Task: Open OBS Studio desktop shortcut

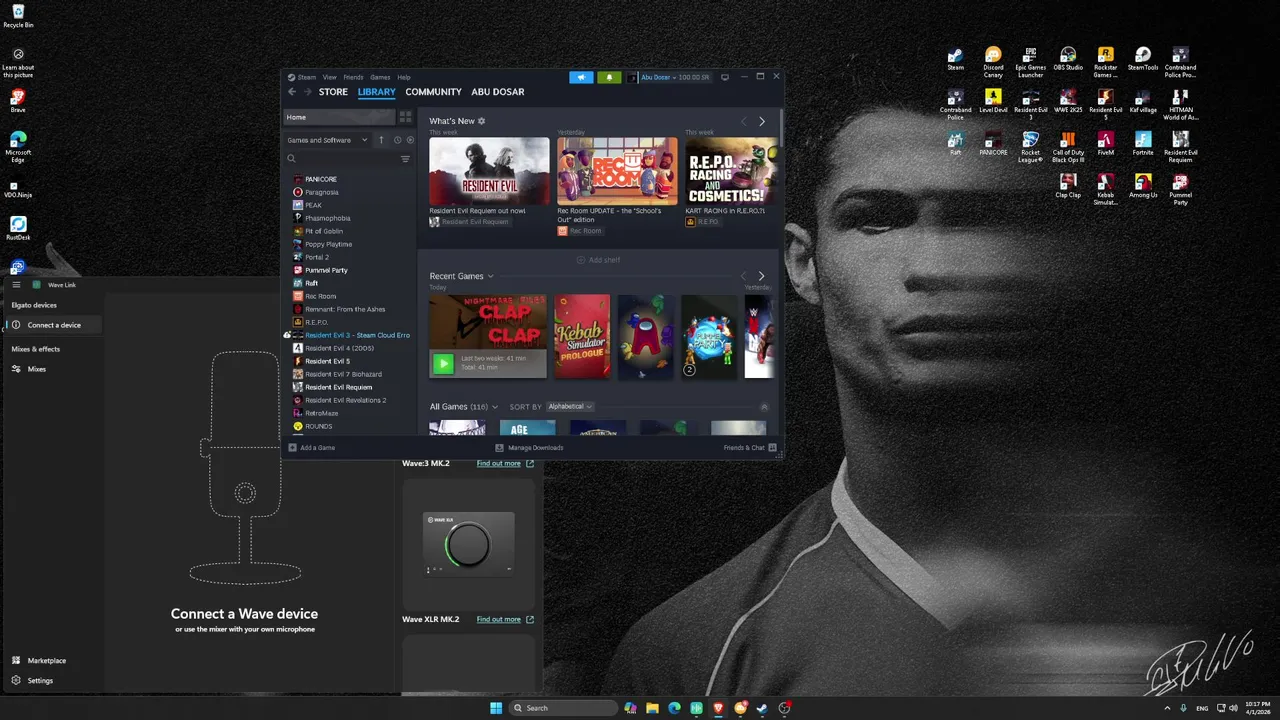Action: 1068,59
